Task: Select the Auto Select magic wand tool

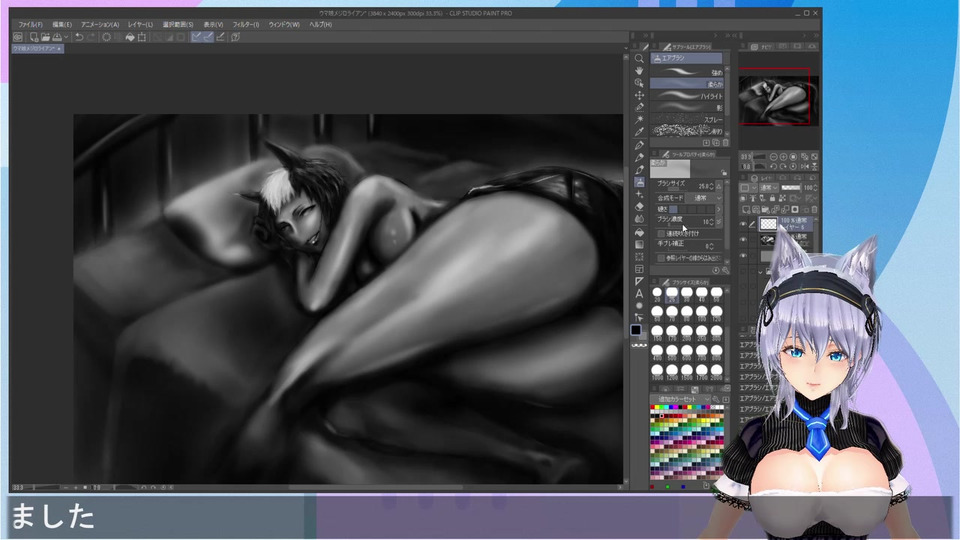Action: click(x=640, y=118)
